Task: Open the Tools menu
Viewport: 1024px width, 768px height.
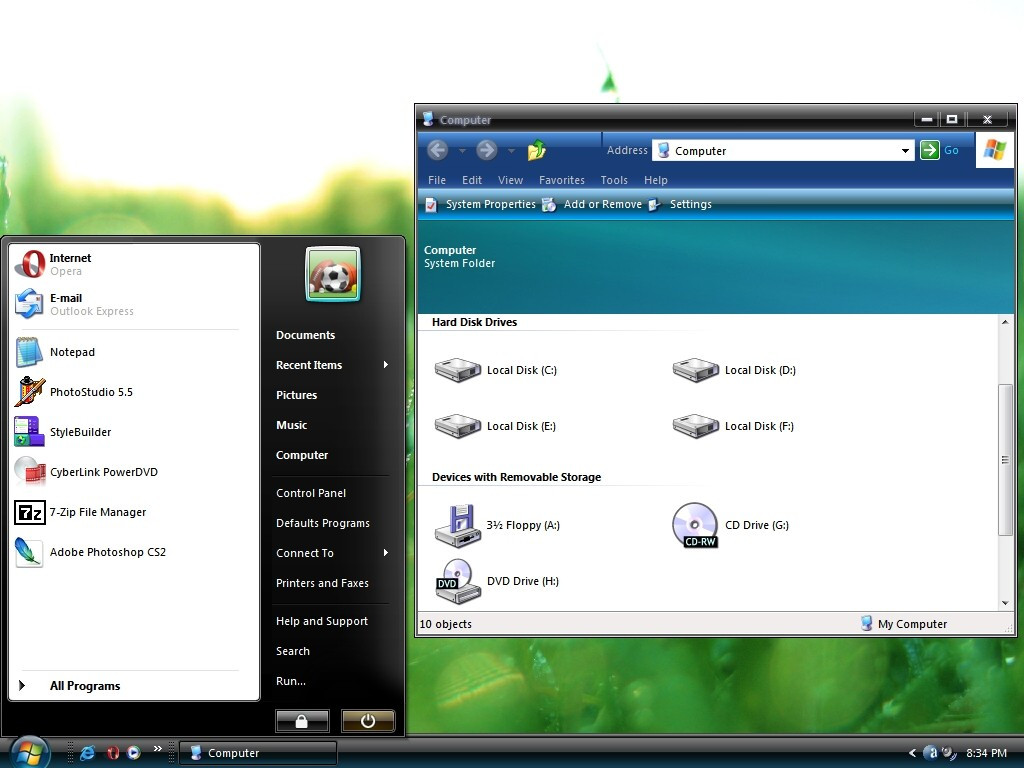Action: [614, 180]
